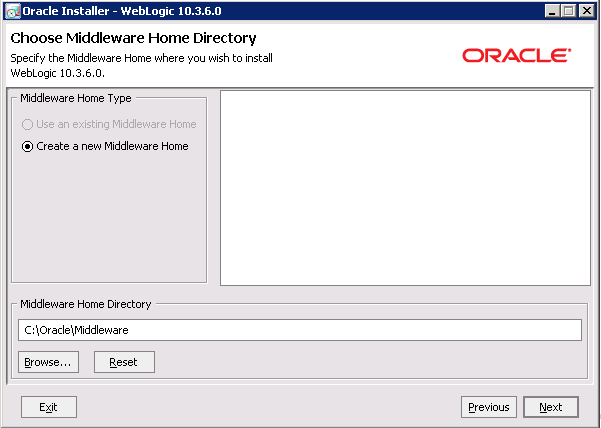
Task: Maximize the Oracle Installer window
Action: point(569,11)
